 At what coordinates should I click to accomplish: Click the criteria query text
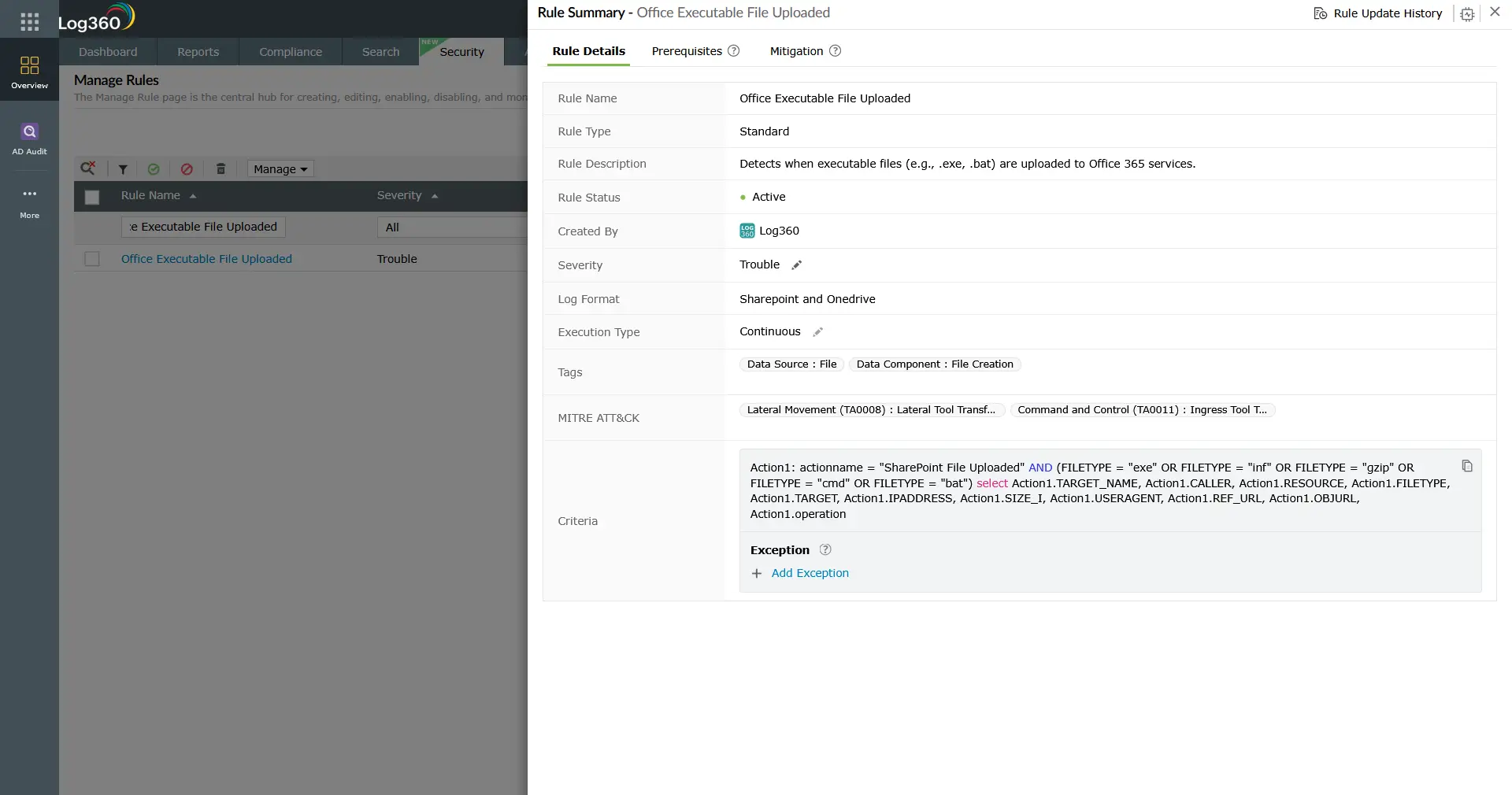pyautogui.click(x=1100, y=490)
